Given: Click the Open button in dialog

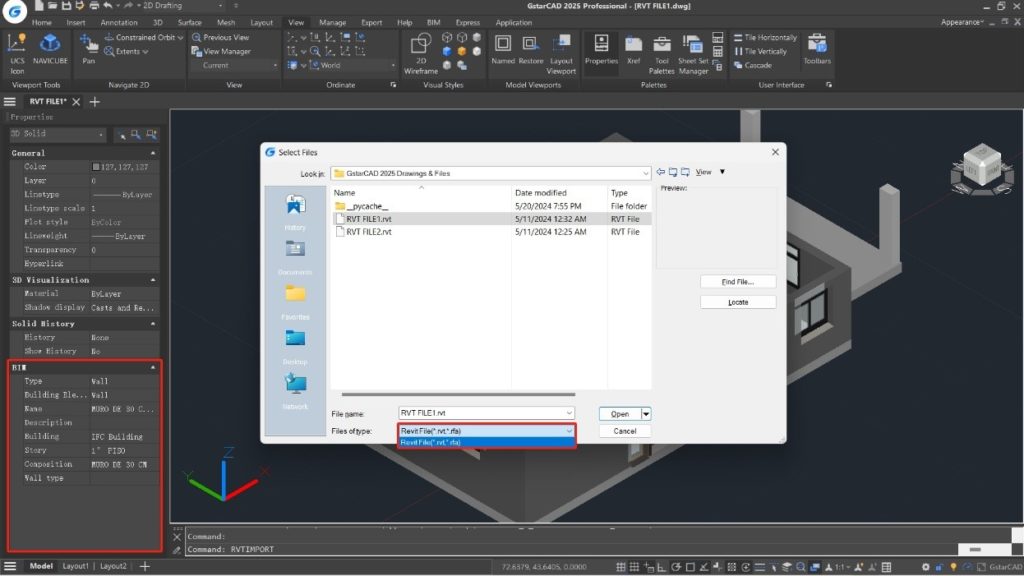Looking at the screenshot, I should 619,413.
